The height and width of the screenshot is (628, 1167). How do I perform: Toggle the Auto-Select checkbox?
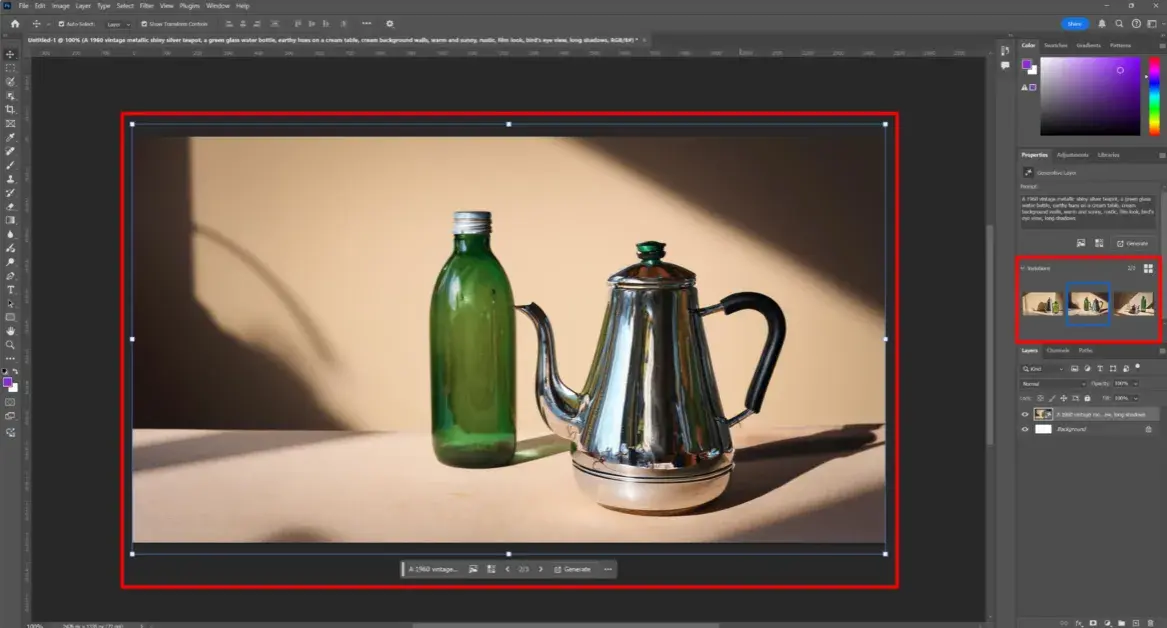[61, 24]
